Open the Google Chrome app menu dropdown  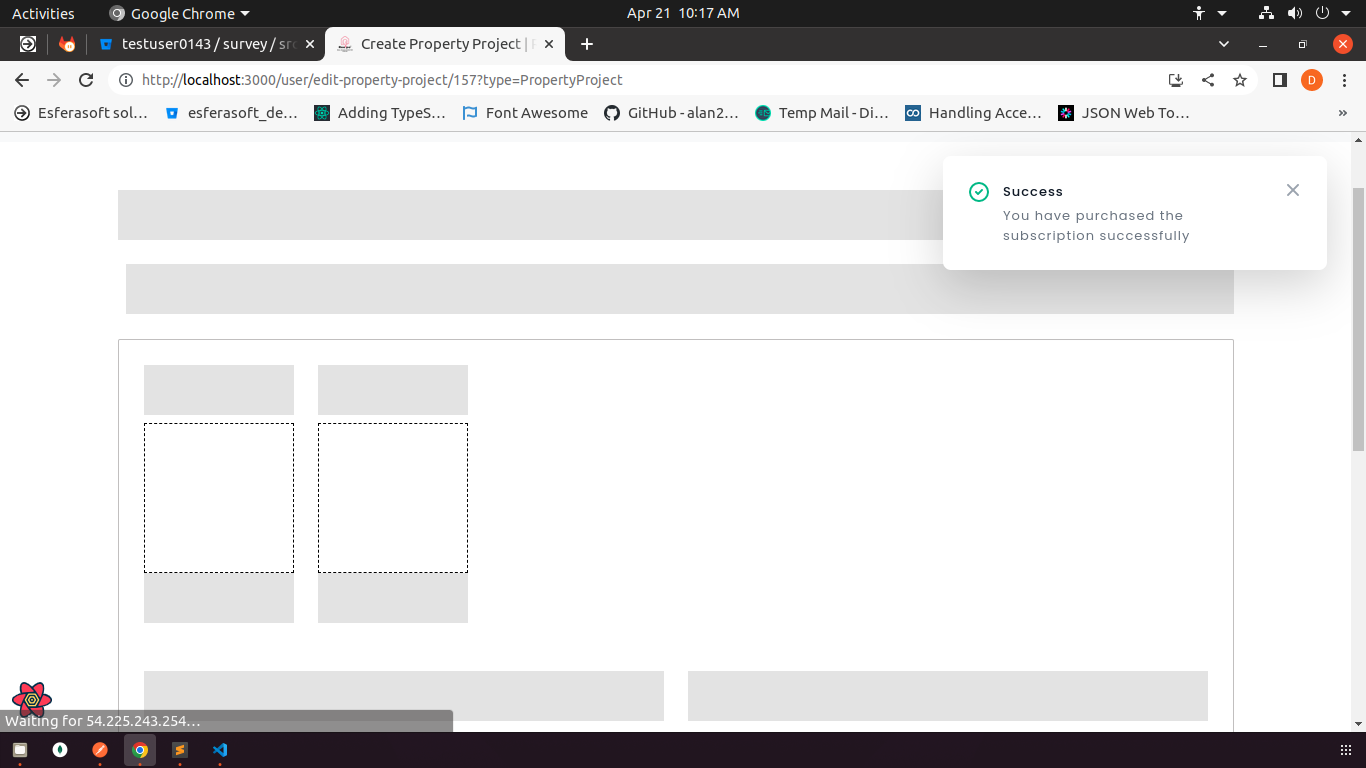(x=180, y=14)
